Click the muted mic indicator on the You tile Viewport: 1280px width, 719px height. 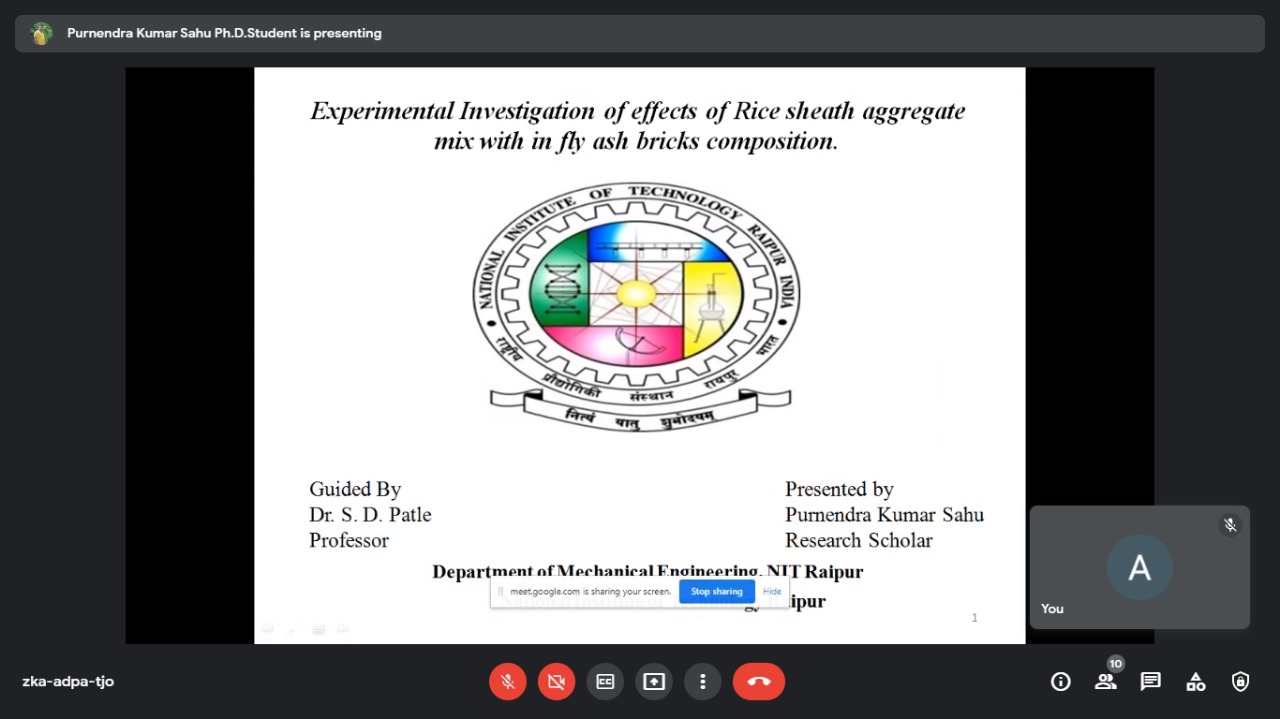1230,525
